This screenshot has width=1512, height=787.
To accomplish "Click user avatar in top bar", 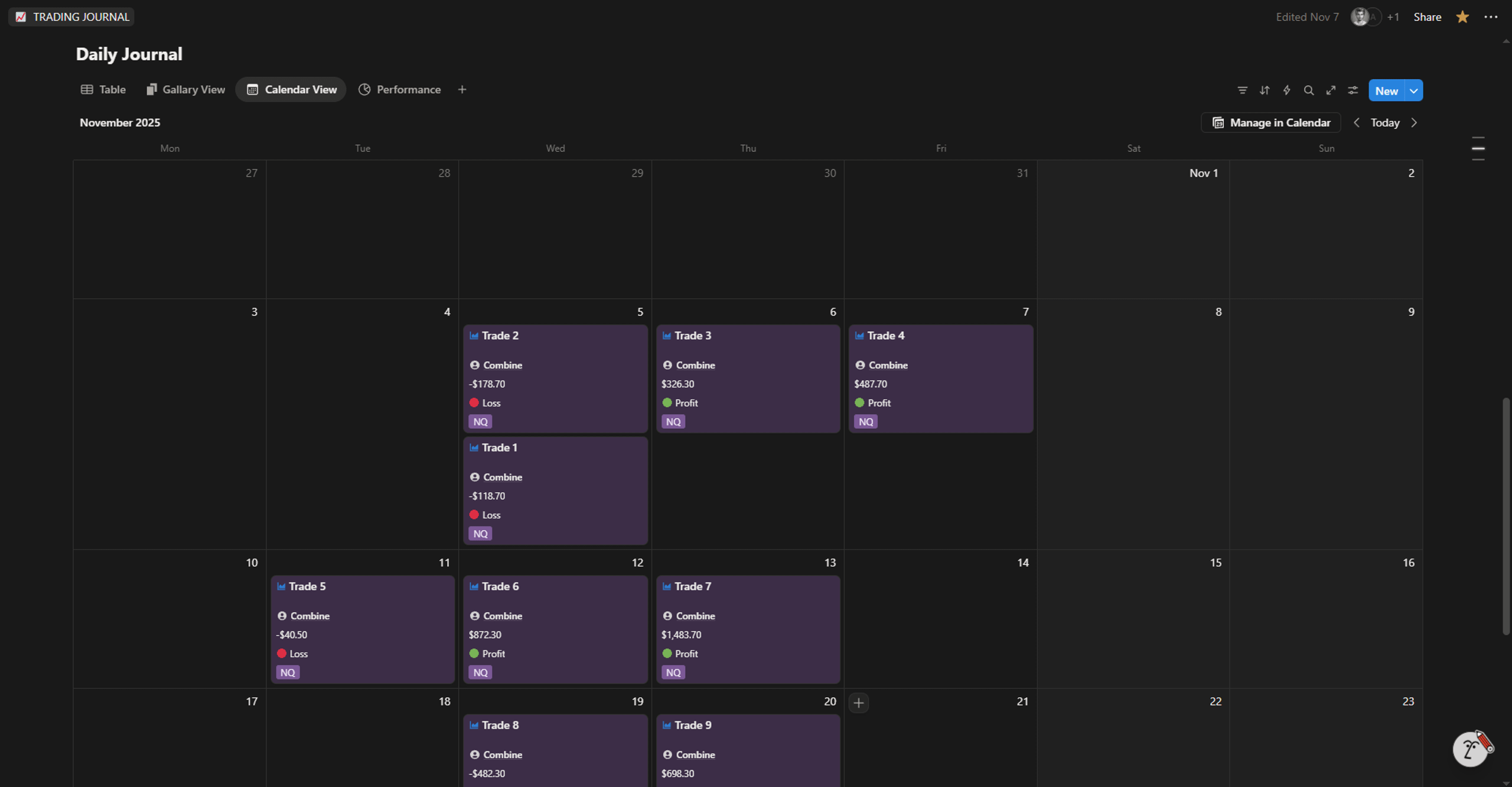I will point(1360,17).
